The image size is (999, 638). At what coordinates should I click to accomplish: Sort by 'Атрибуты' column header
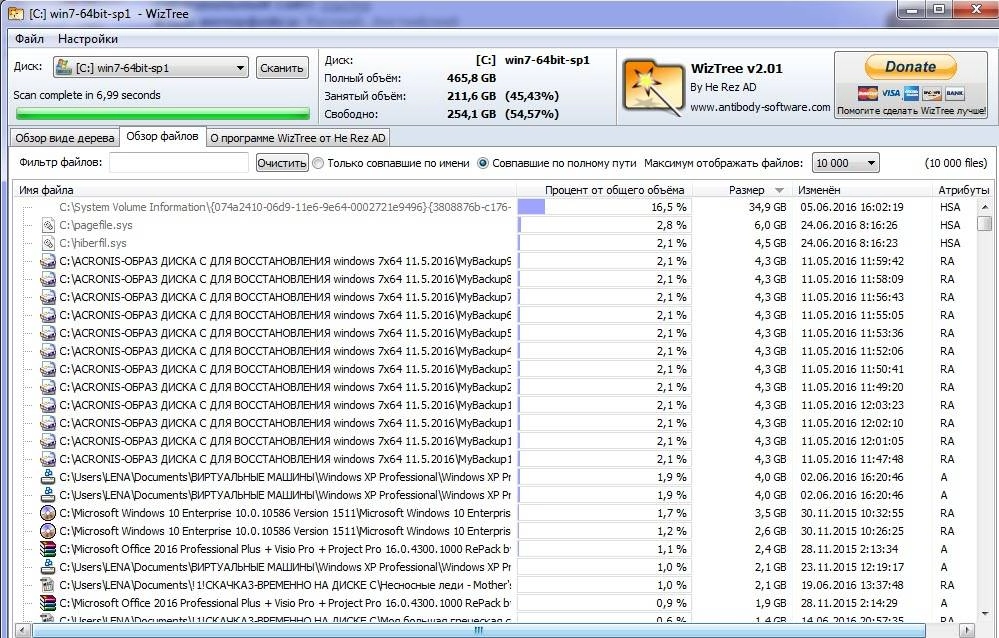tap(963, 190)
